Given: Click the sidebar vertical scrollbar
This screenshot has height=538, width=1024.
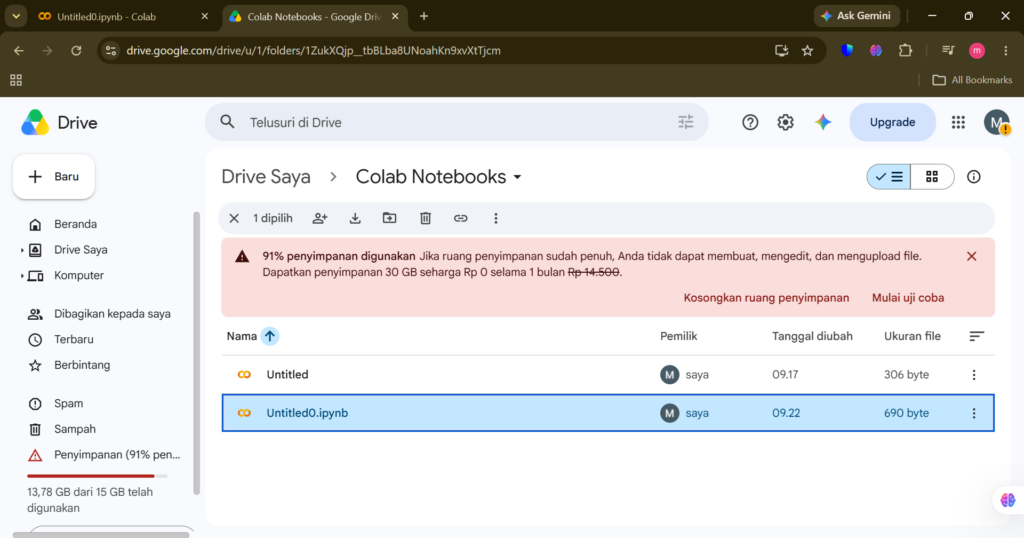Looking at the screenshot, I should tap(197, 353).
